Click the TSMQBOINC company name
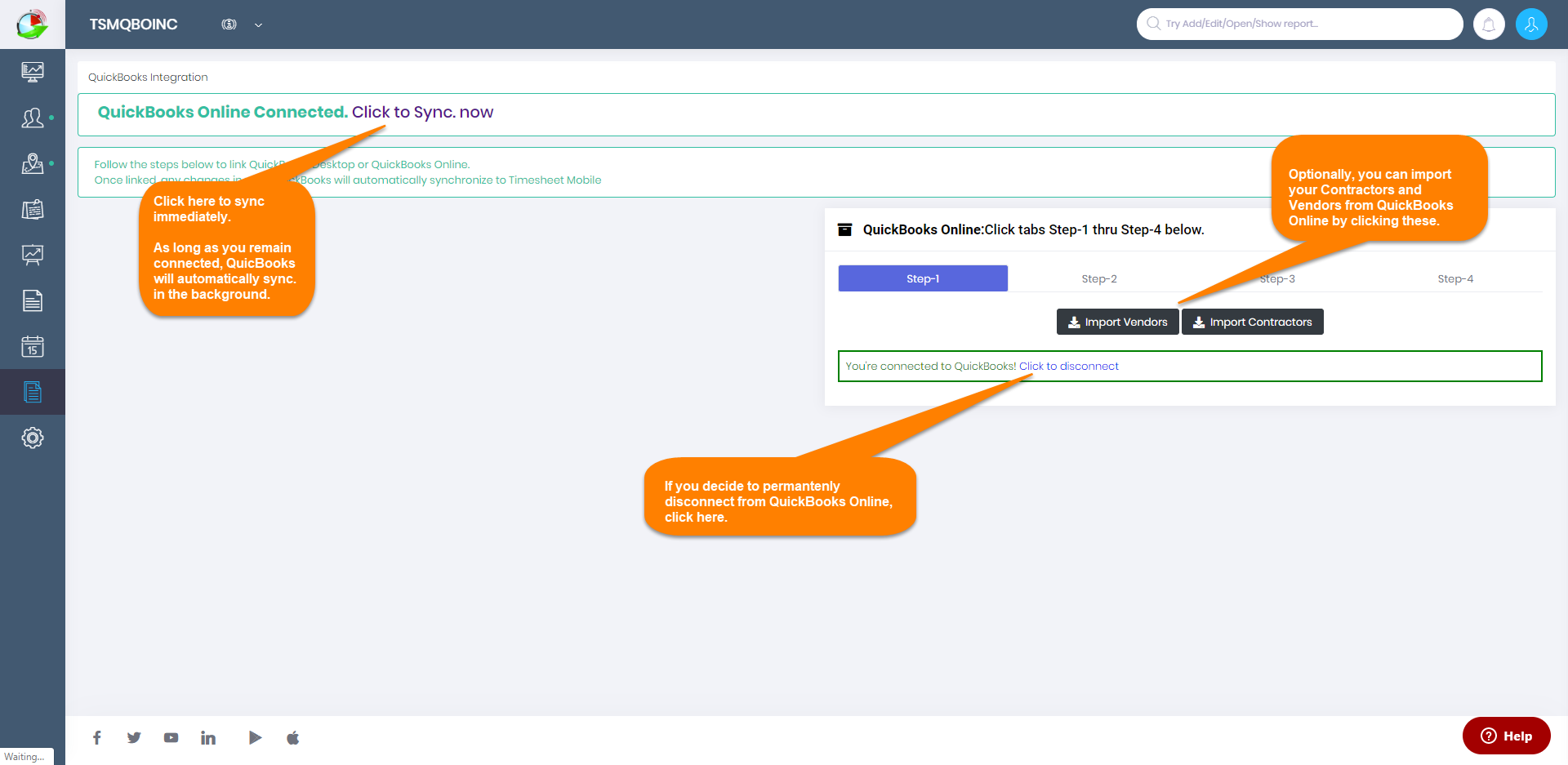The image size is (1568, 765). 133,24
